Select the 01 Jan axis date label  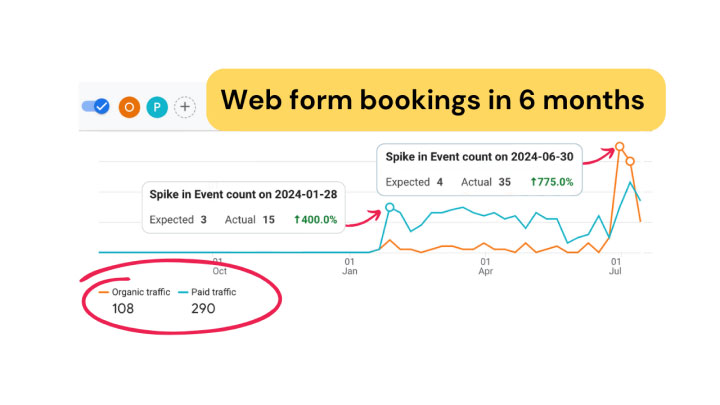pyautogui.click(x=349, y=265)
